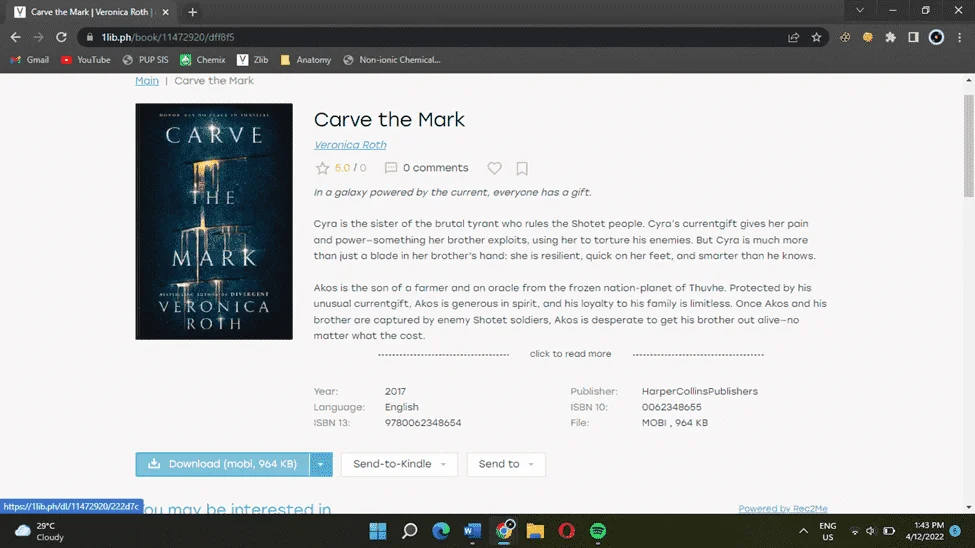
Task: Show hidden system tray icons
Action: click(803, 531)
